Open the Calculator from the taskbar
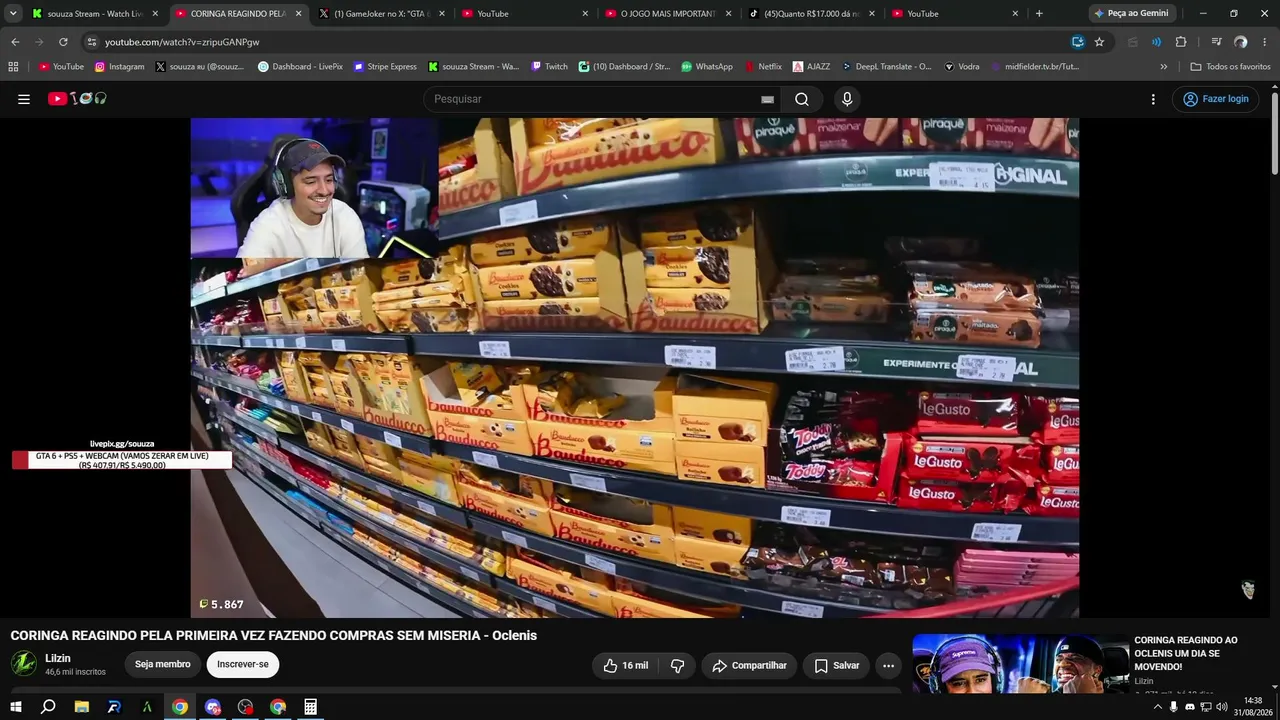The height and width of the screenshot is (720, 1280). pyautogui.click(x=311, y=707)
